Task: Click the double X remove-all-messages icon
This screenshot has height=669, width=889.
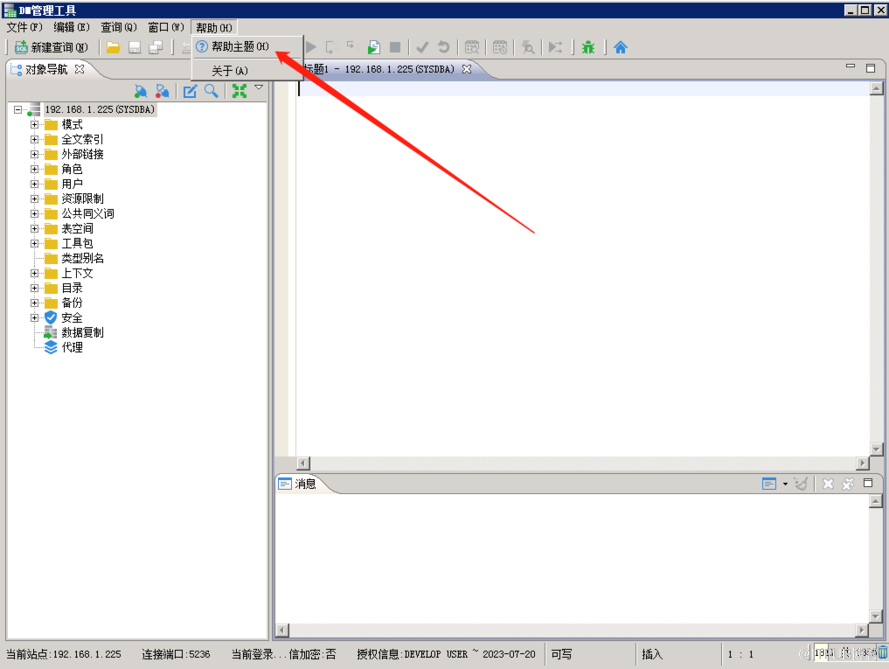Action: [848, 484]
